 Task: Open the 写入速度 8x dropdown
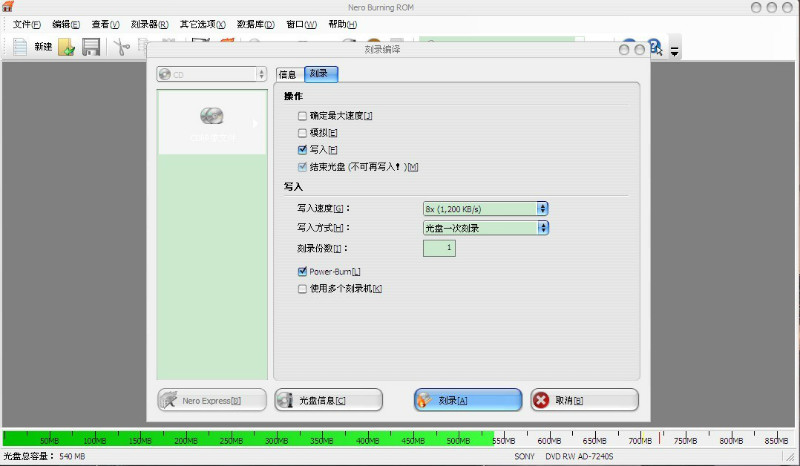[486, 209]
